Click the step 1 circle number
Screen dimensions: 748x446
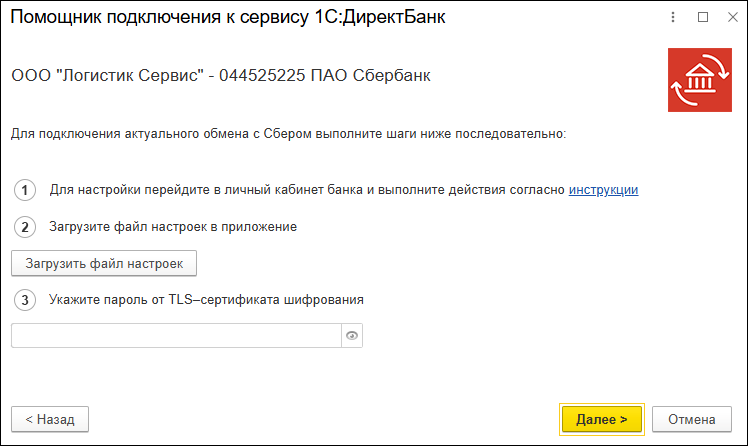click(26, 190)
